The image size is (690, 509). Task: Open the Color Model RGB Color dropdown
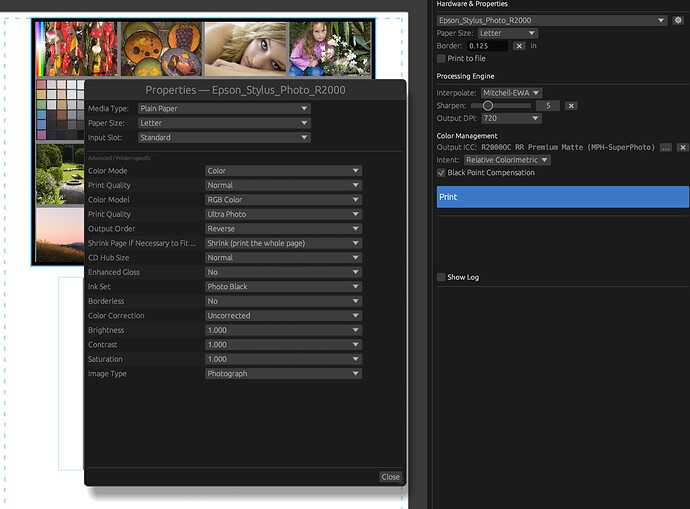(x=283, y=200)
